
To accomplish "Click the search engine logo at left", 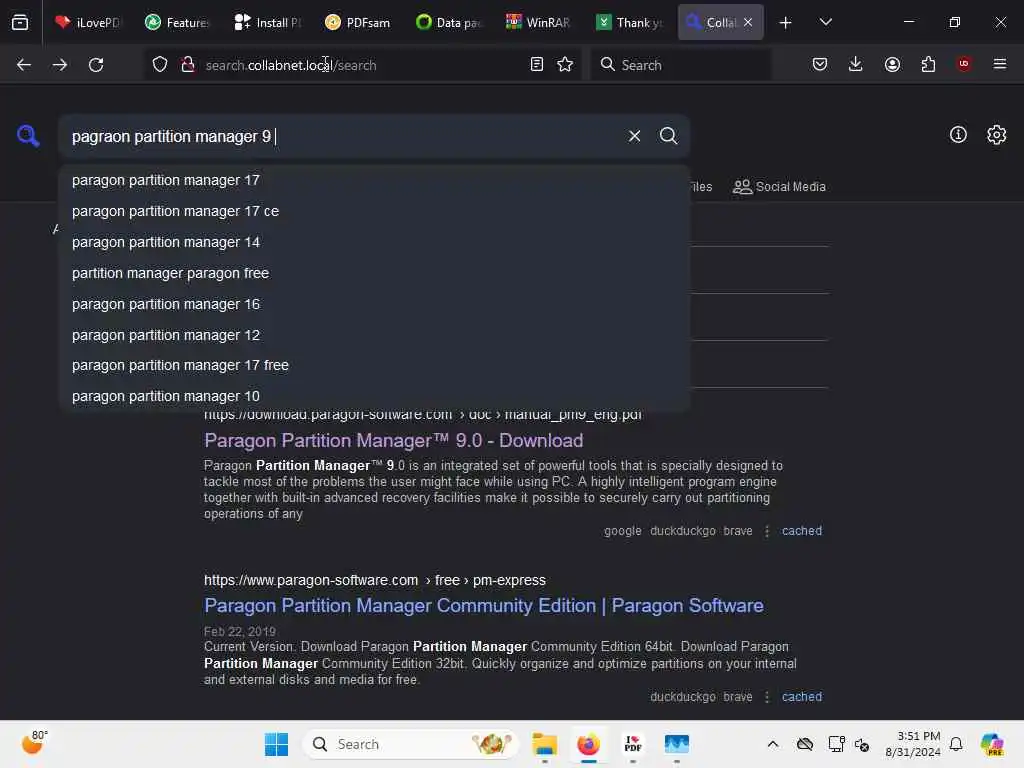I will [x=28, y=136].
